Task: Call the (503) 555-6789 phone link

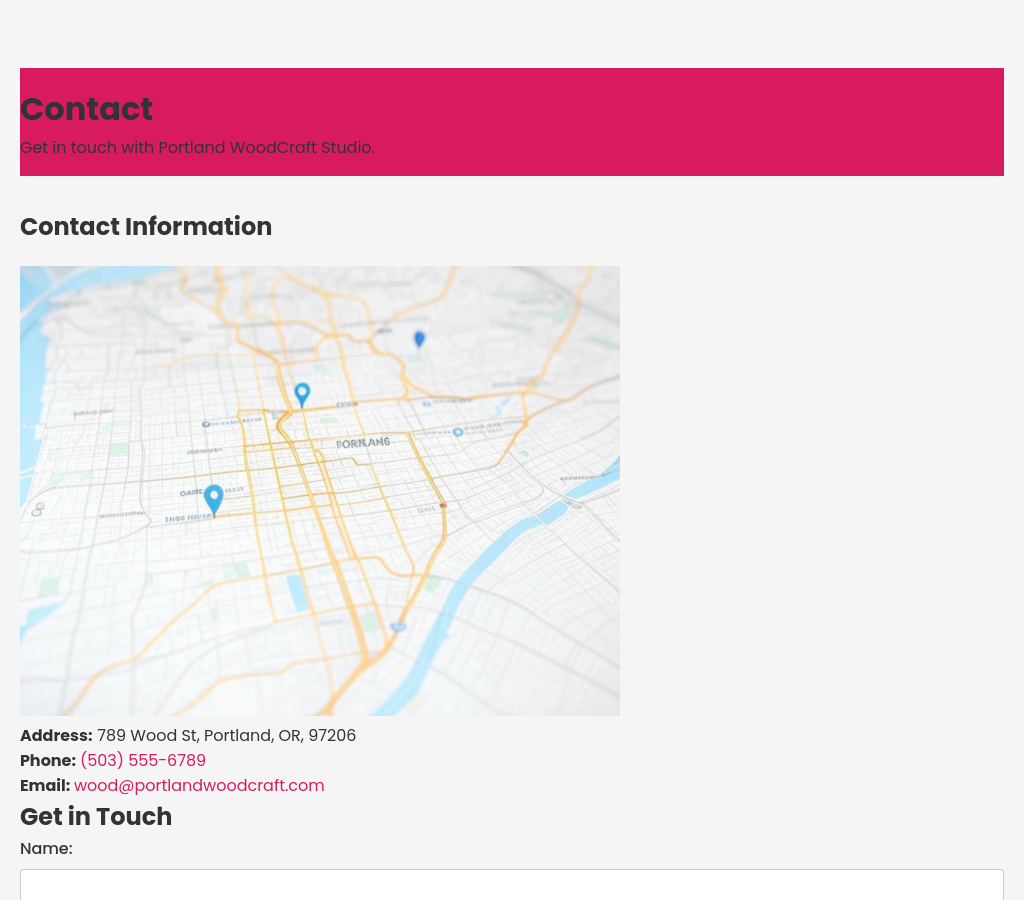Action: click(143, 761)
